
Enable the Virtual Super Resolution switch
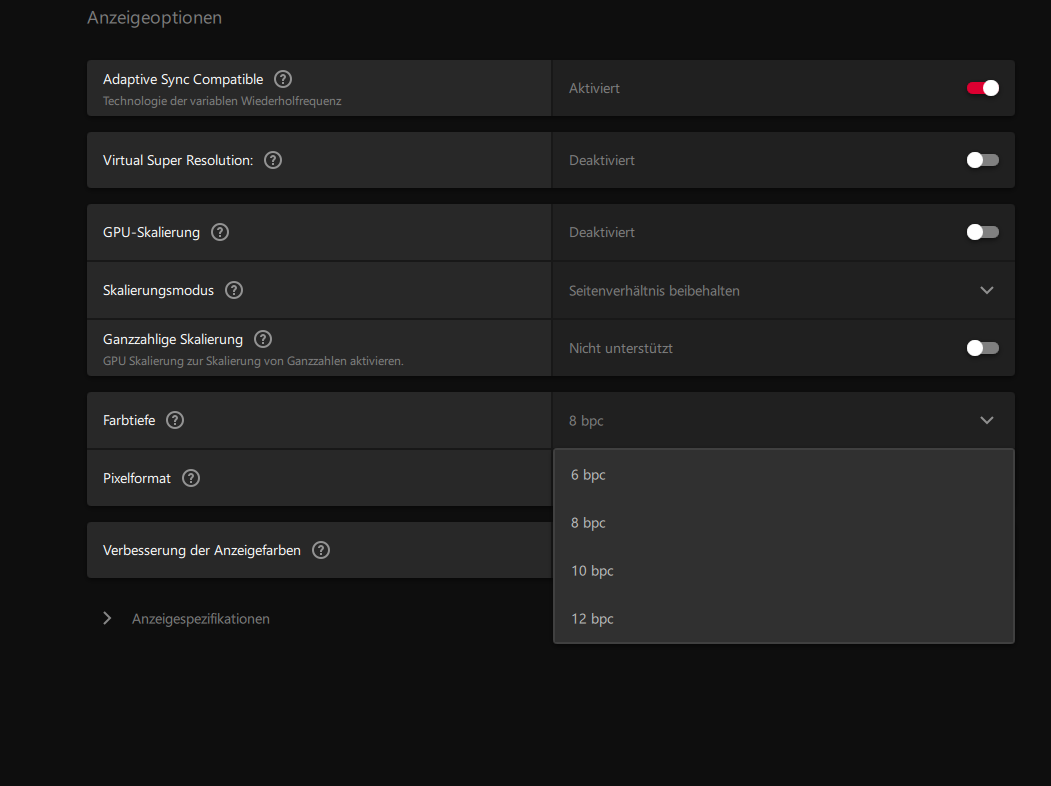pyautogui.click(x=982, y=160)
